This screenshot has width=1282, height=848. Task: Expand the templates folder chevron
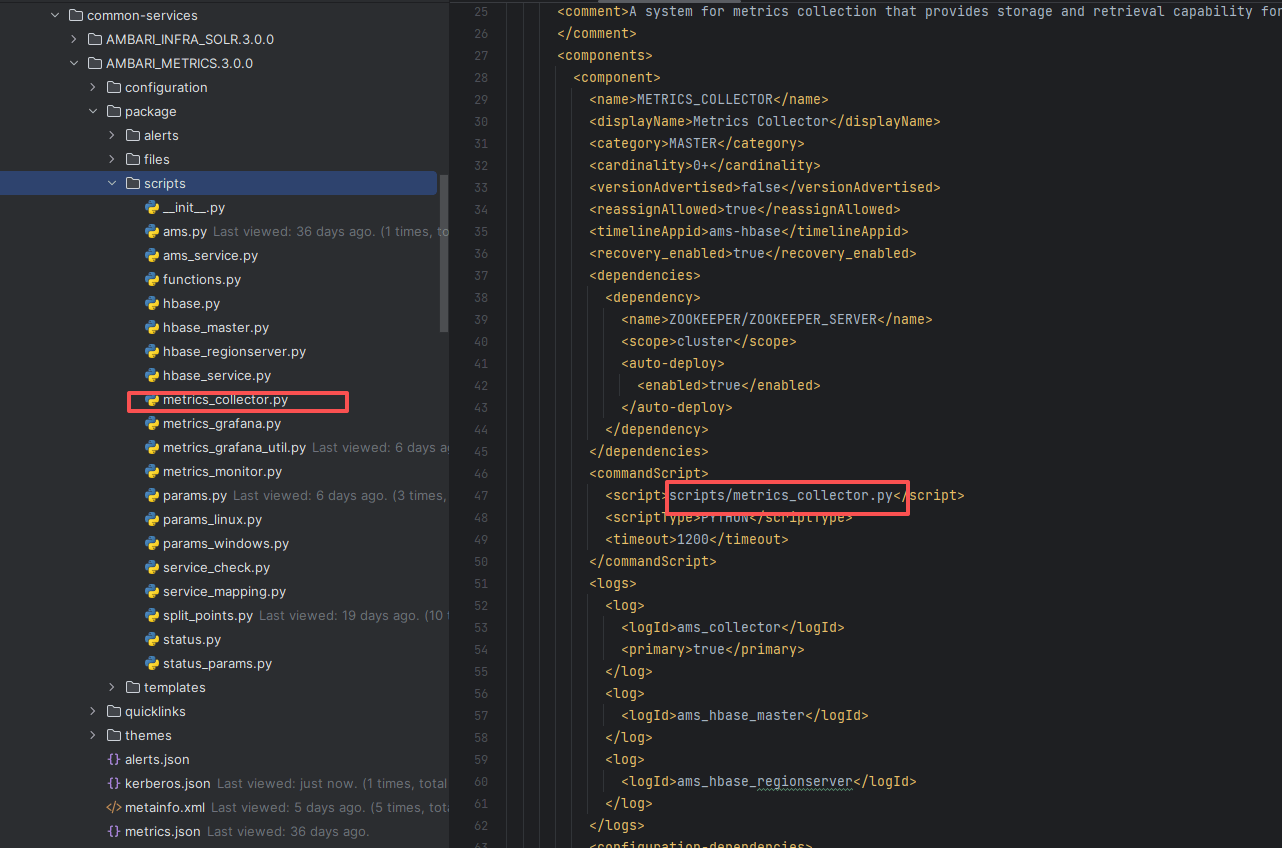[x=111, y=688]
